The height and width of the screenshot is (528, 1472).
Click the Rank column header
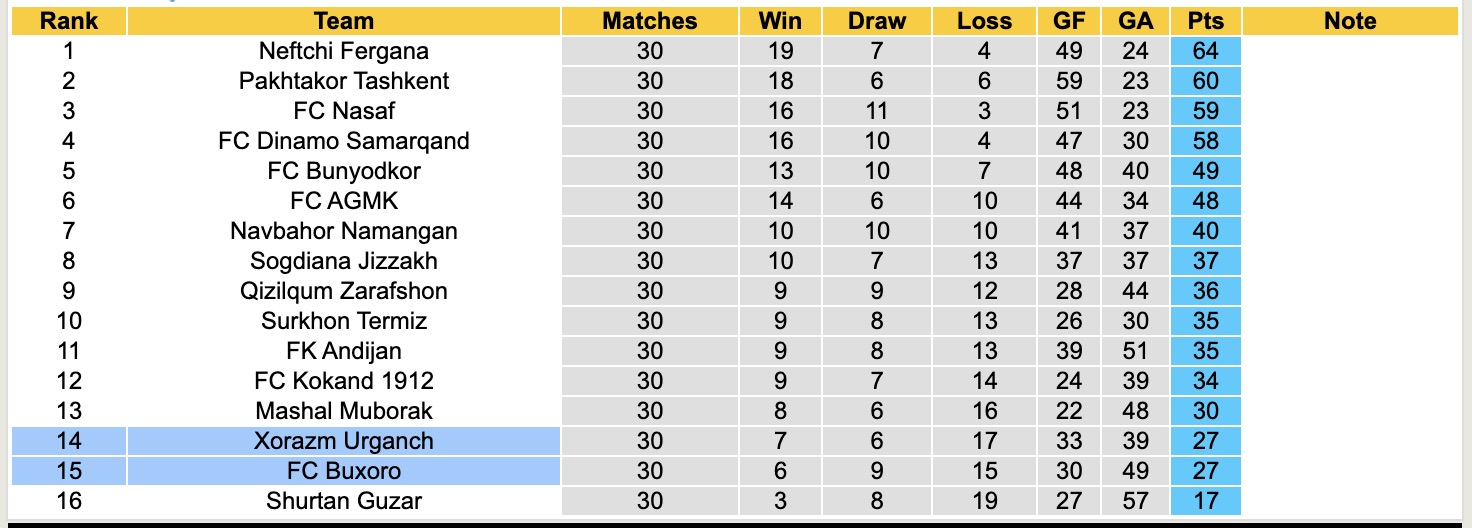(x=68, y=21)
